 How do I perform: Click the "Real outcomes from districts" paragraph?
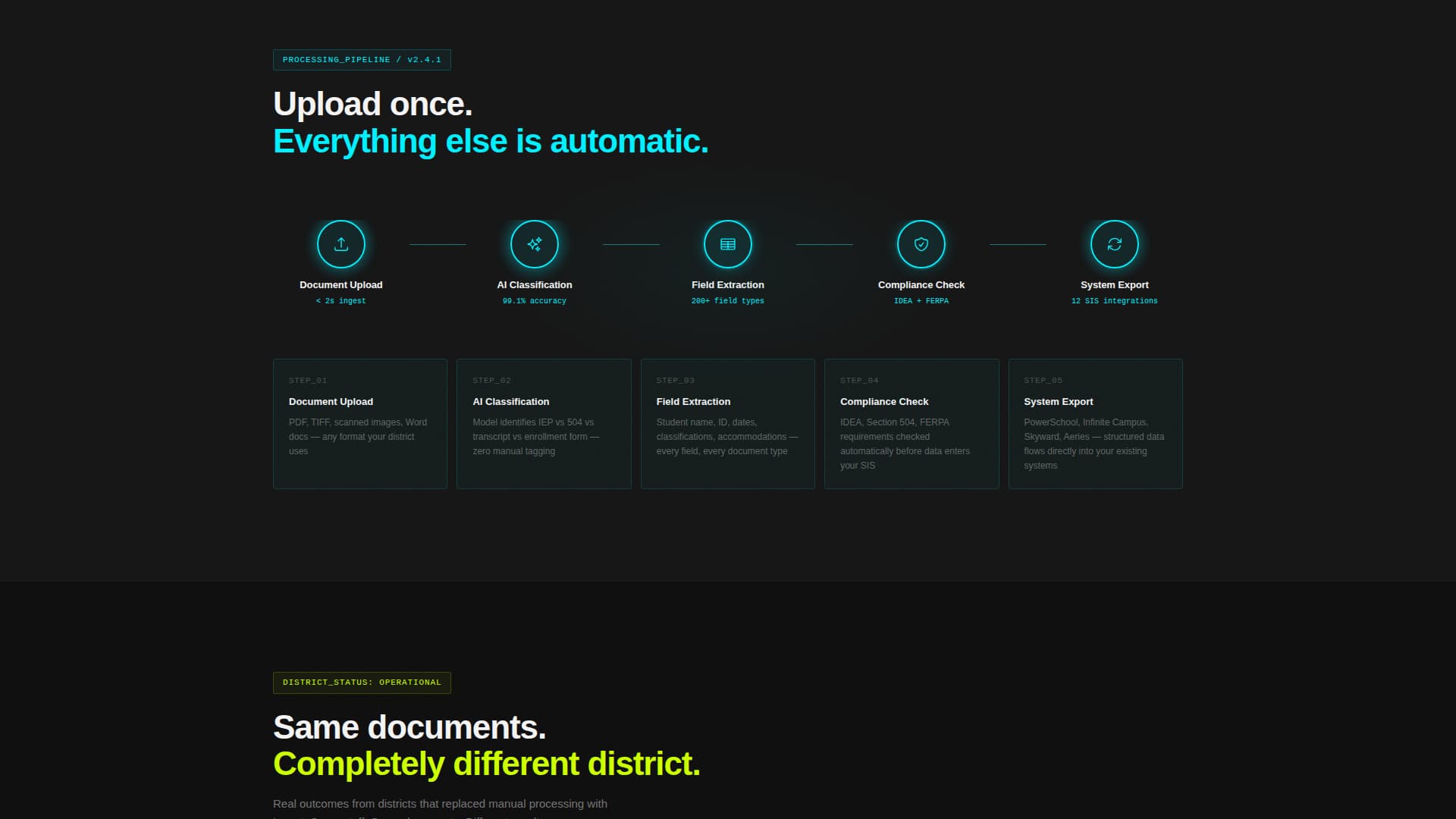440,808
